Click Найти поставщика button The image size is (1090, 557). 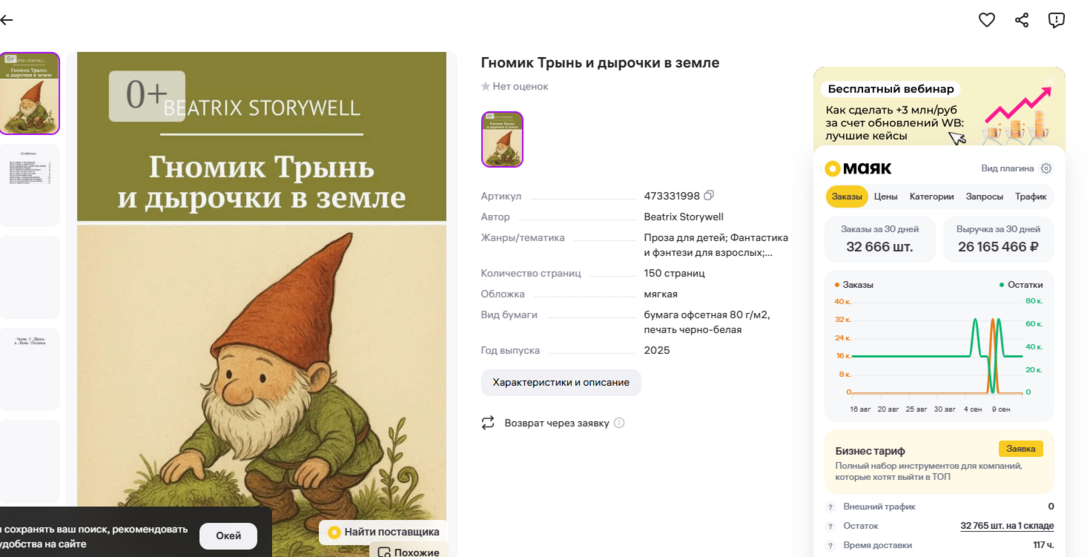click(383, 532)
